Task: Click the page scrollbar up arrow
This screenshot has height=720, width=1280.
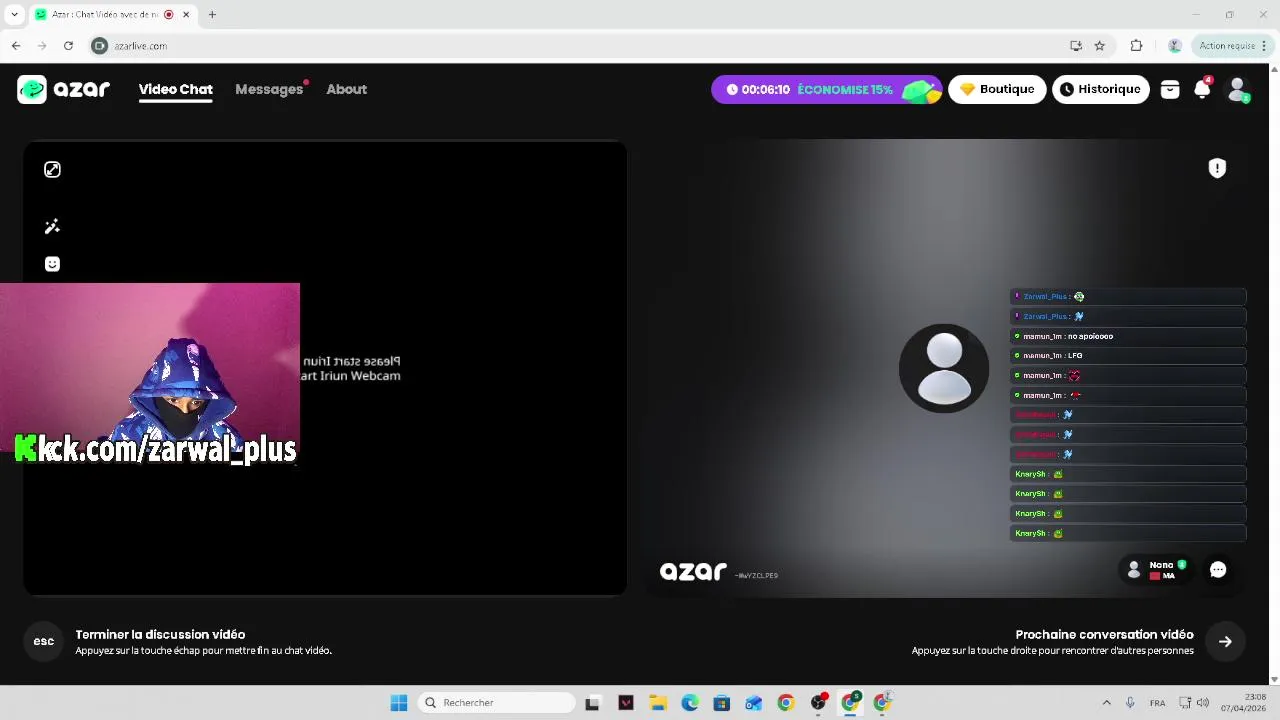Action: pyautogui.click(x=1274, y=70)
